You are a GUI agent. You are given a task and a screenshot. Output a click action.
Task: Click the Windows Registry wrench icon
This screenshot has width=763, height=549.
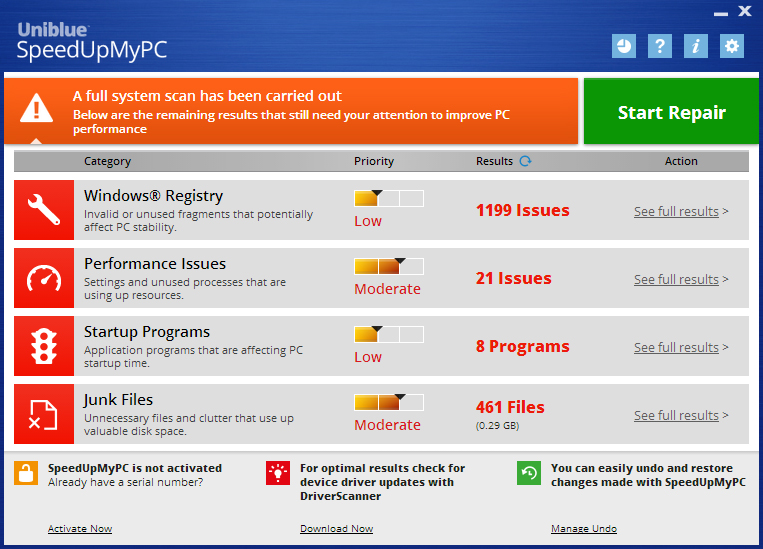(x=44, y=210)
